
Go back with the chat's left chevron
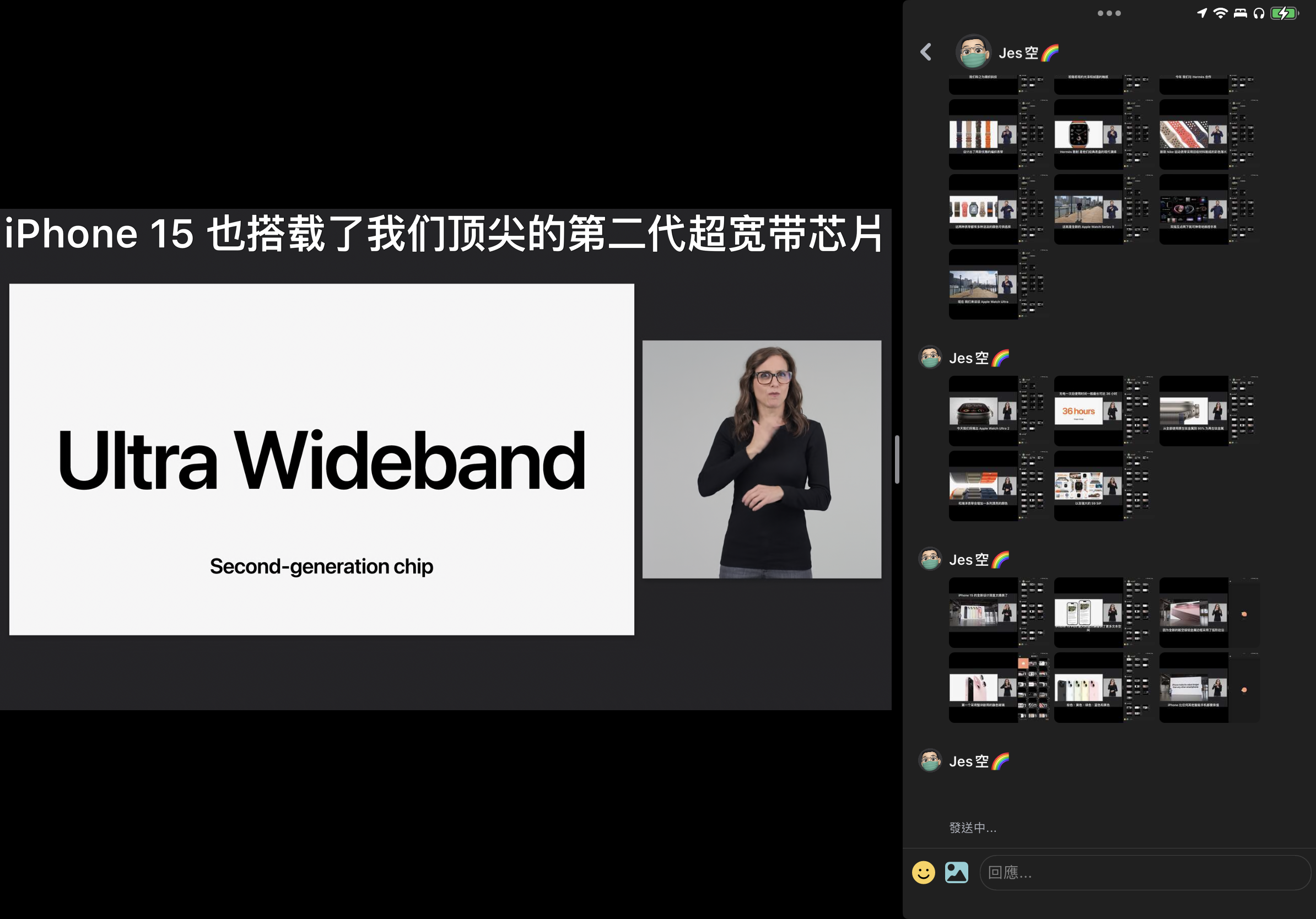pyautogui.click(x=926, y=52)
